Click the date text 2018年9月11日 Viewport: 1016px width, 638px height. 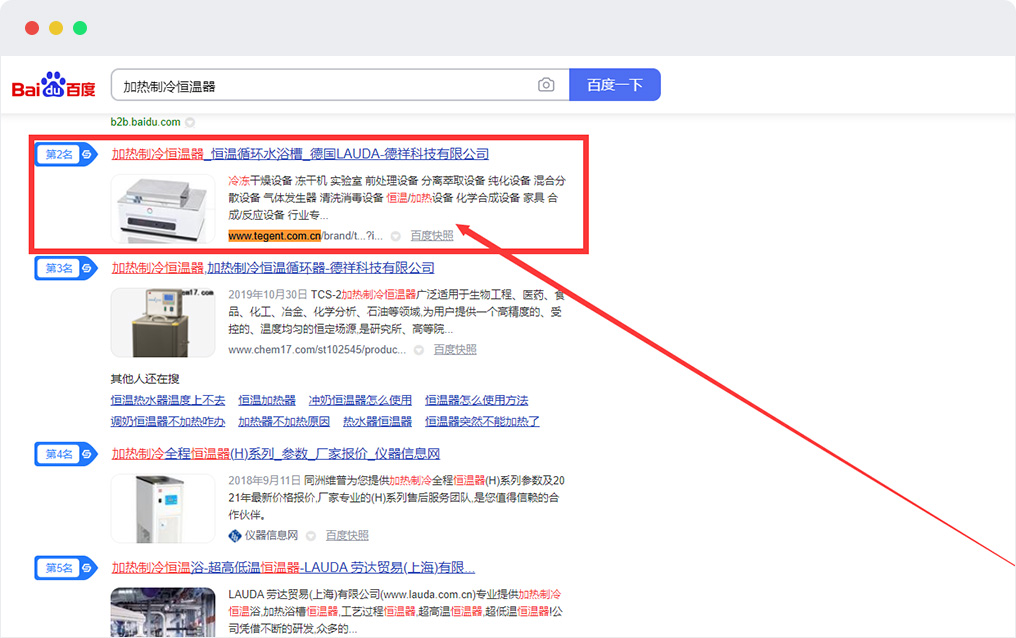[x=264, y=481]
